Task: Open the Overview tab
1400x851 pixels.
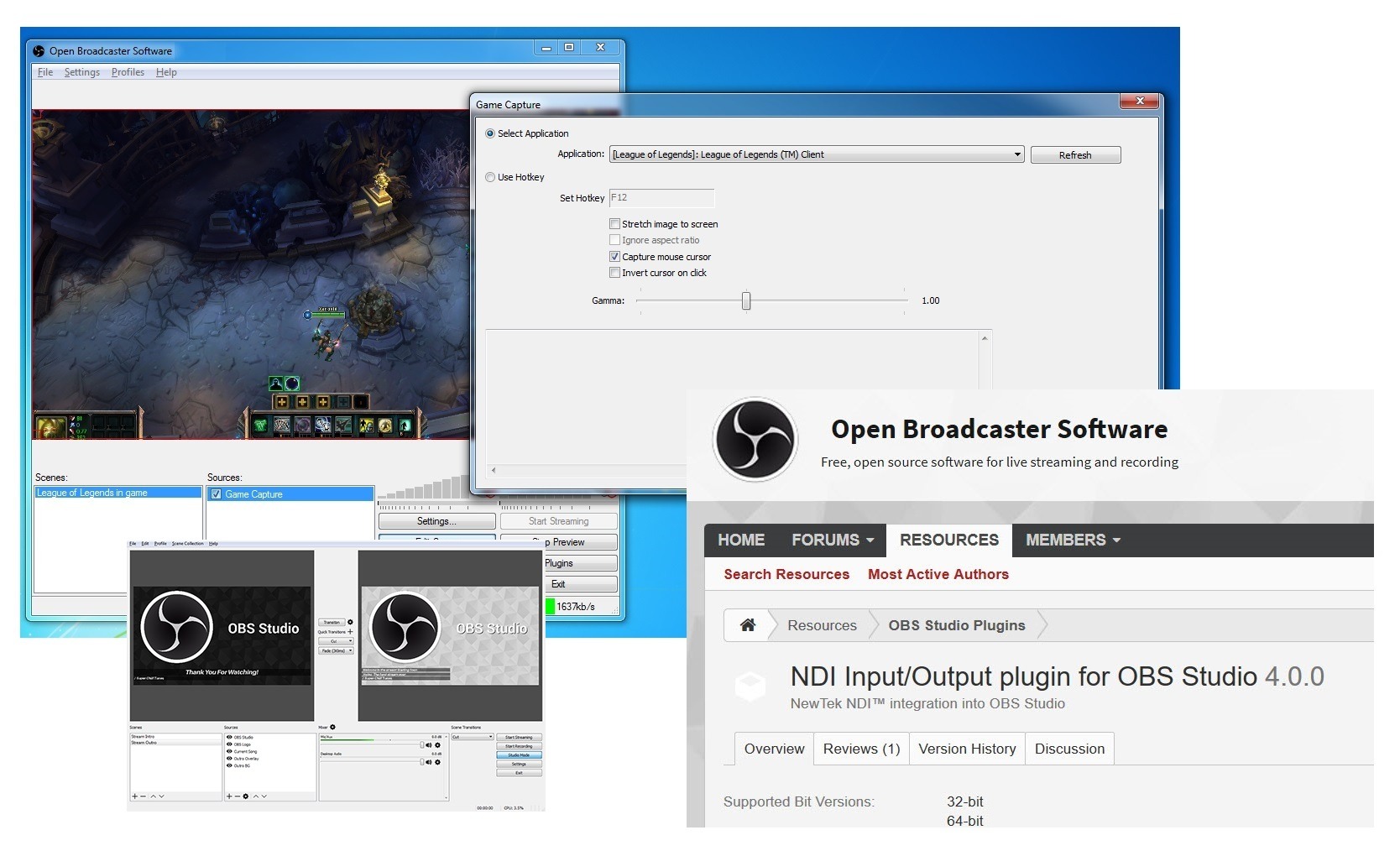Action: tap(774, 749)
